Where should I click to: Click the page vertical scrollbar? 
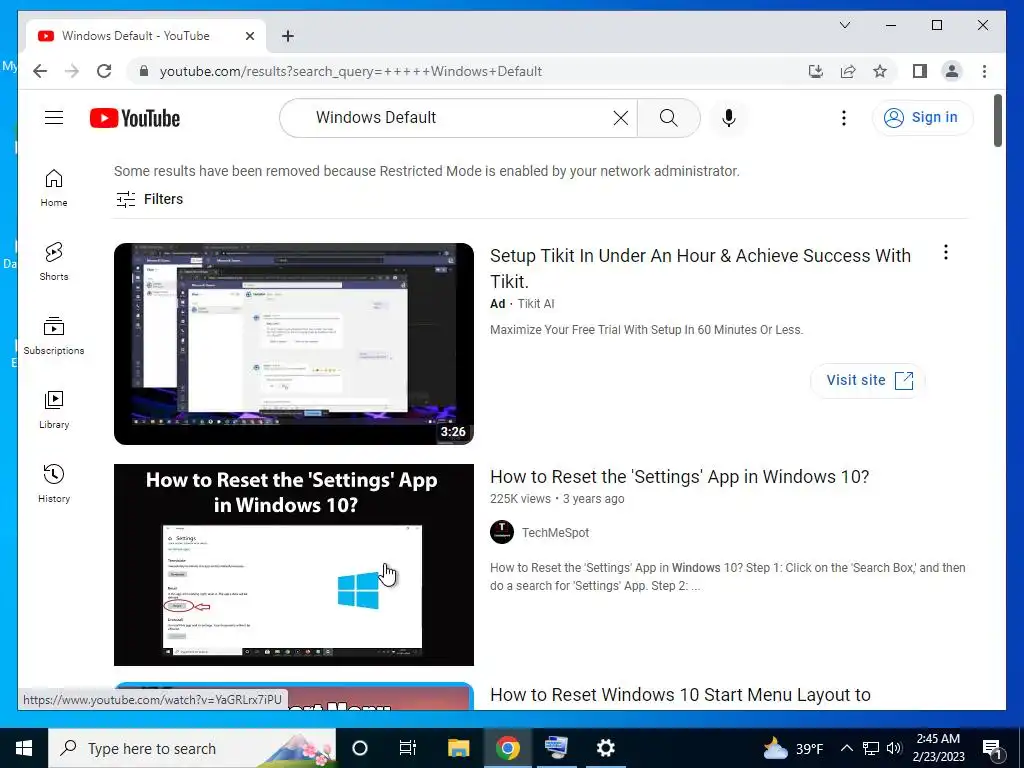click(998, 121)
